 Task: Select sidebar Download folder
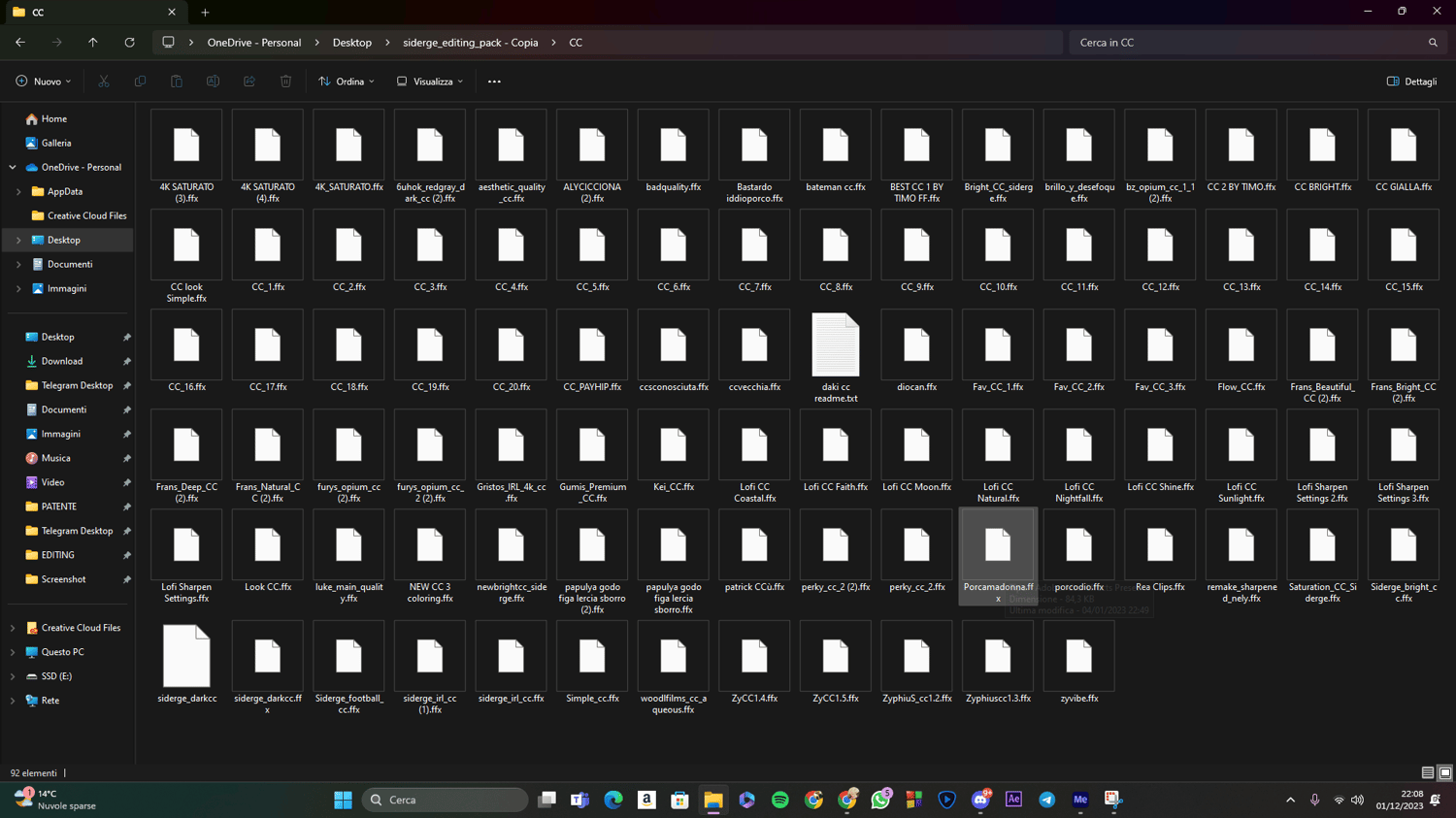(61, 361)
